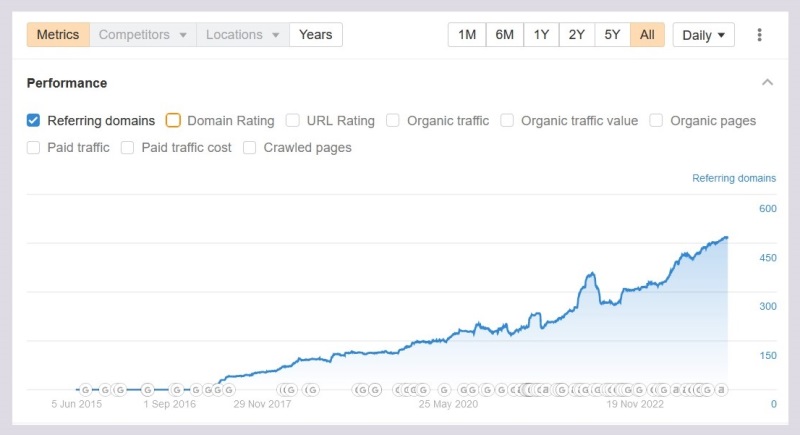Tick the URL Rating checkbox
This screenshot has height=435, width=800.
click(293, 121)
